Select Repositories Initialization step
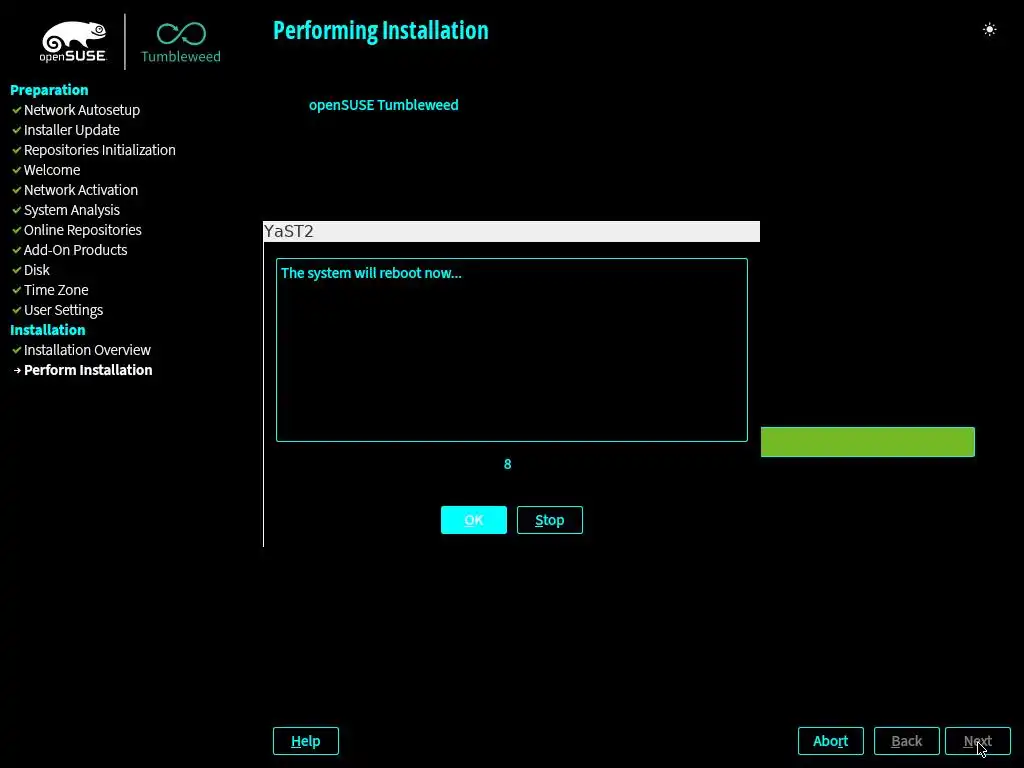1024x768 pixels. 100,150
